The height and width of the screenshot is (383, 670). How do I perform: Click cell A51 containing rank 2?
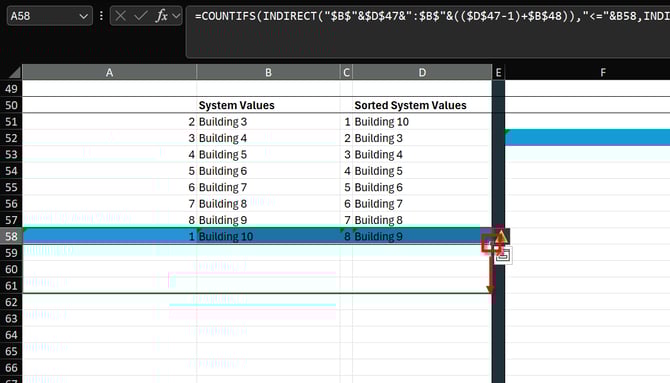pyautogui.click(x=109, y=121)
